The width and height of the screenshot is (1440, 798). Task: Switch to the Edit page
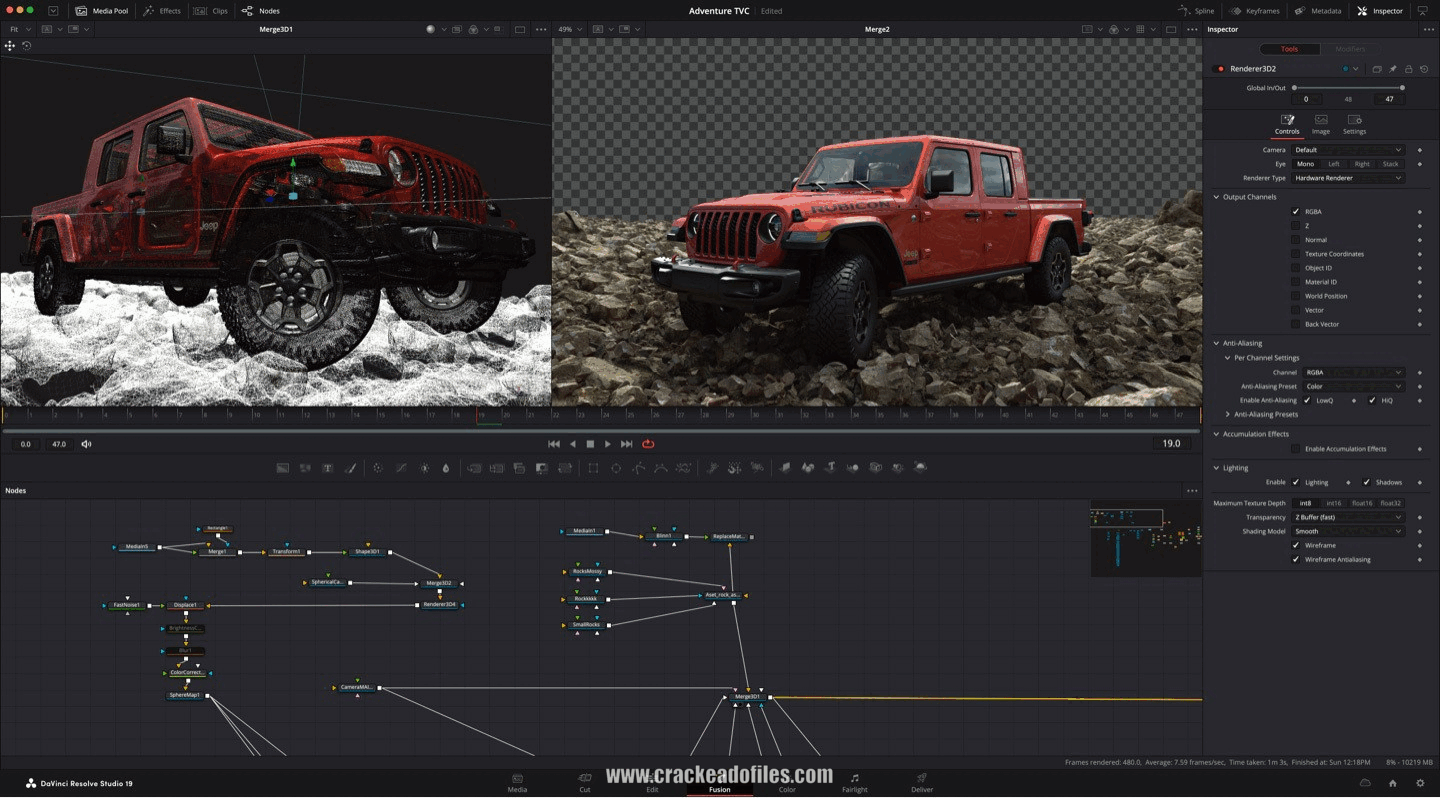point(652,782)
